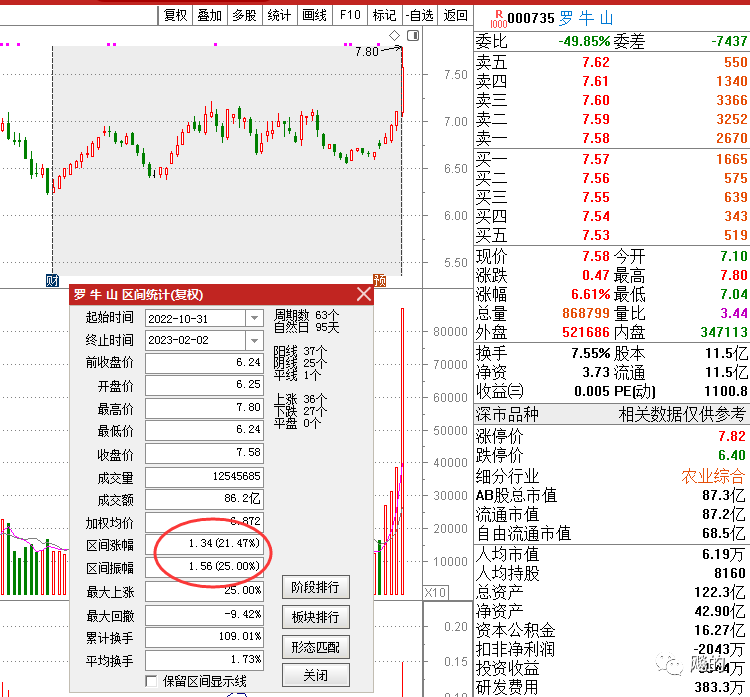The width and height of the screenshot is (750, 697).
Task: Click the stock name 罗牛山 header
Action: [586, 18]
